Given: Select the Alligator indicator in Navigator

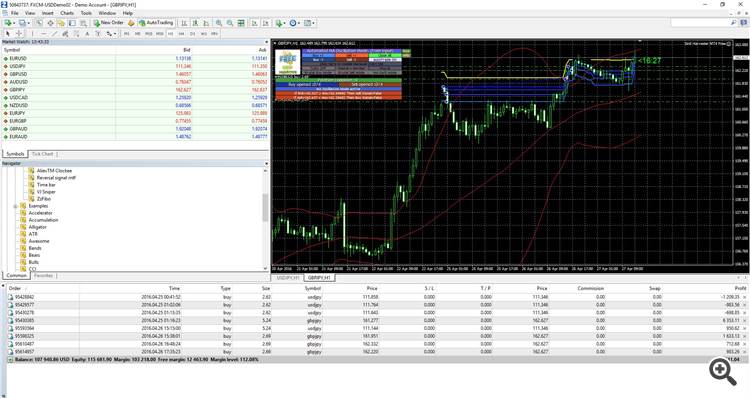Looking at the screenshot, I should click(38, 227).
